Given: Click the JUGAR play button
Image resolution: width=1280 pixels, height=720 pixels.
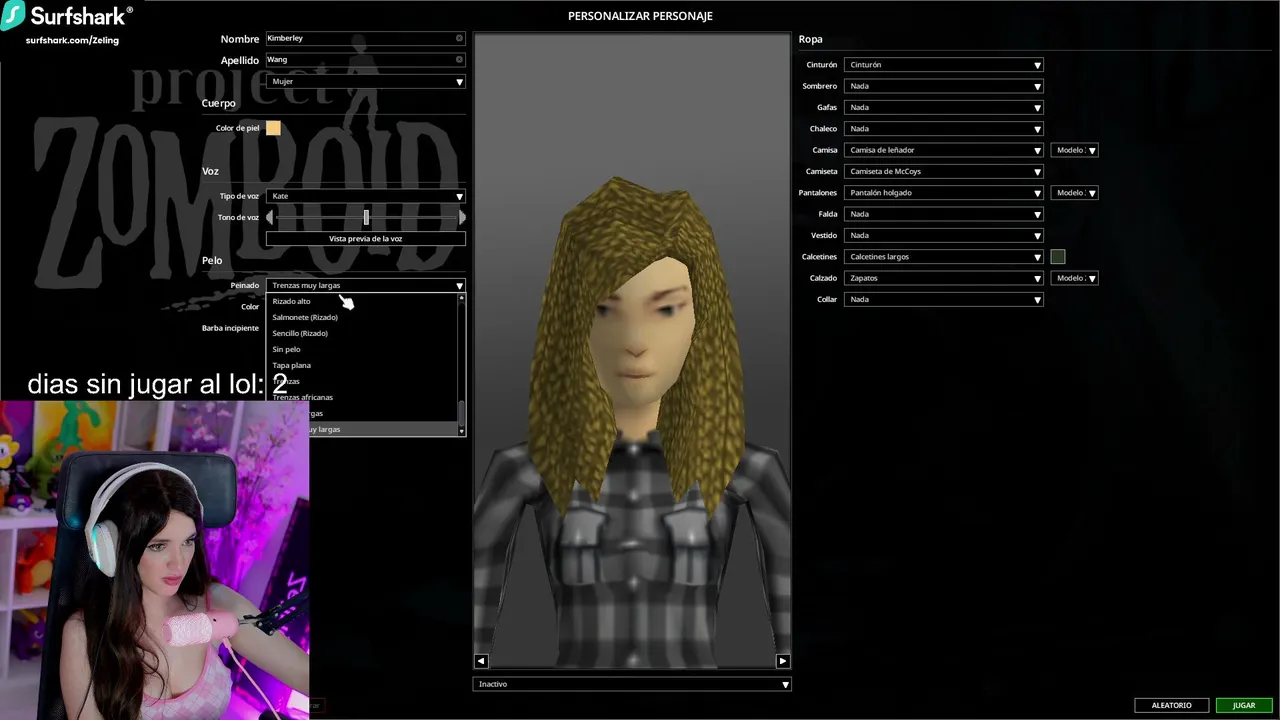Looking at the screenshot, I should click(x=1244, y=705).
